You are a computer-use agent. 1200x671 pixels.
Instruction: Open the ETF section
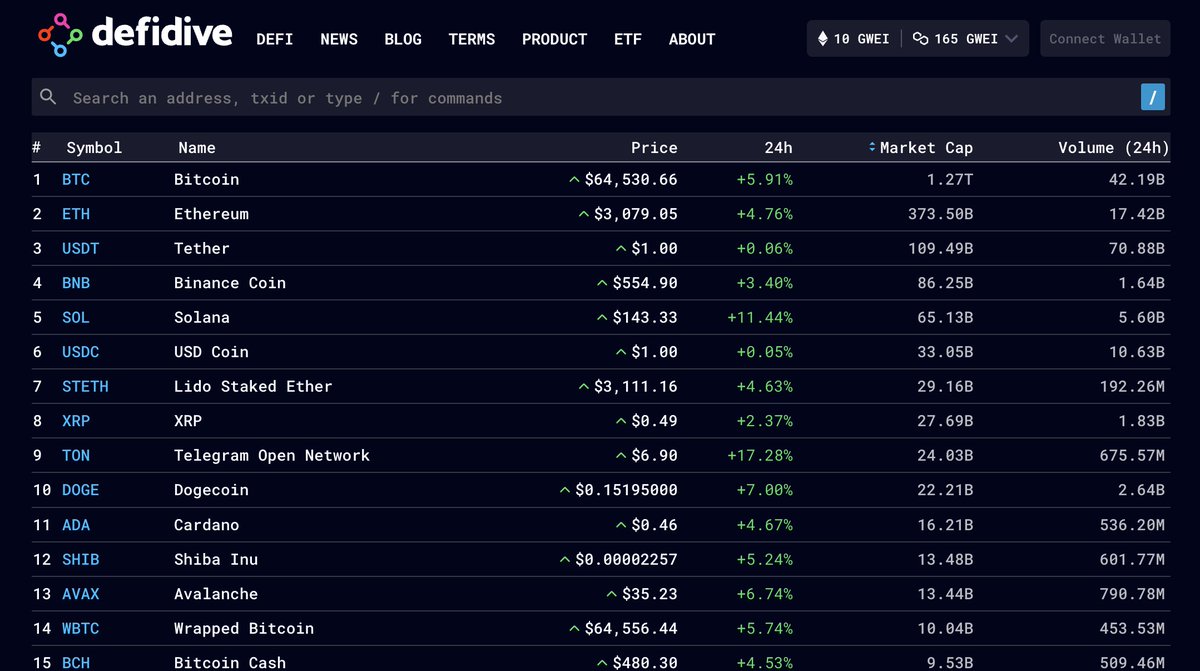(628, 39)
